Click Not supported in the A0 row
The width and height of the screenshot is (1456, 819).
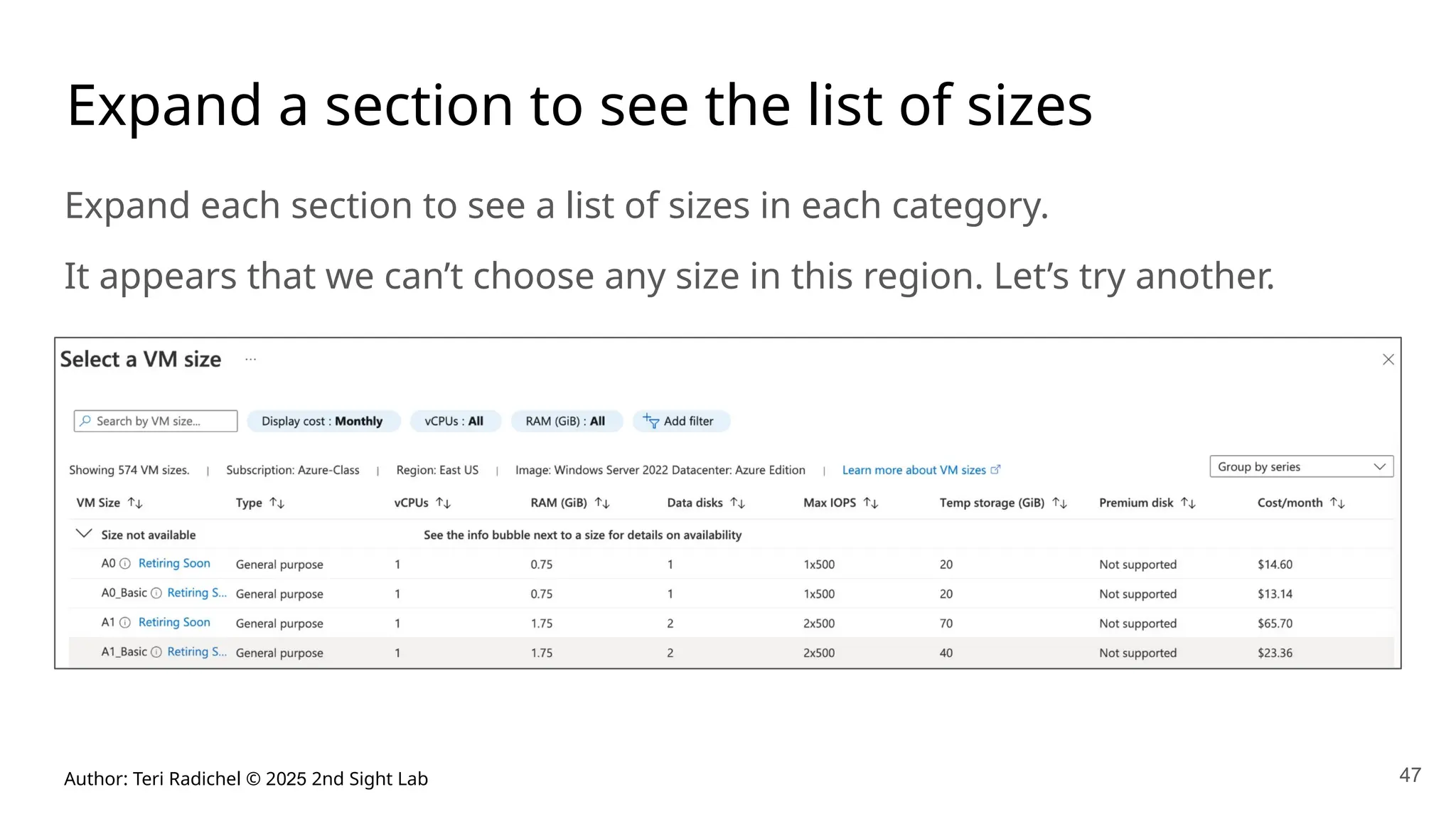click(1137, 564)
